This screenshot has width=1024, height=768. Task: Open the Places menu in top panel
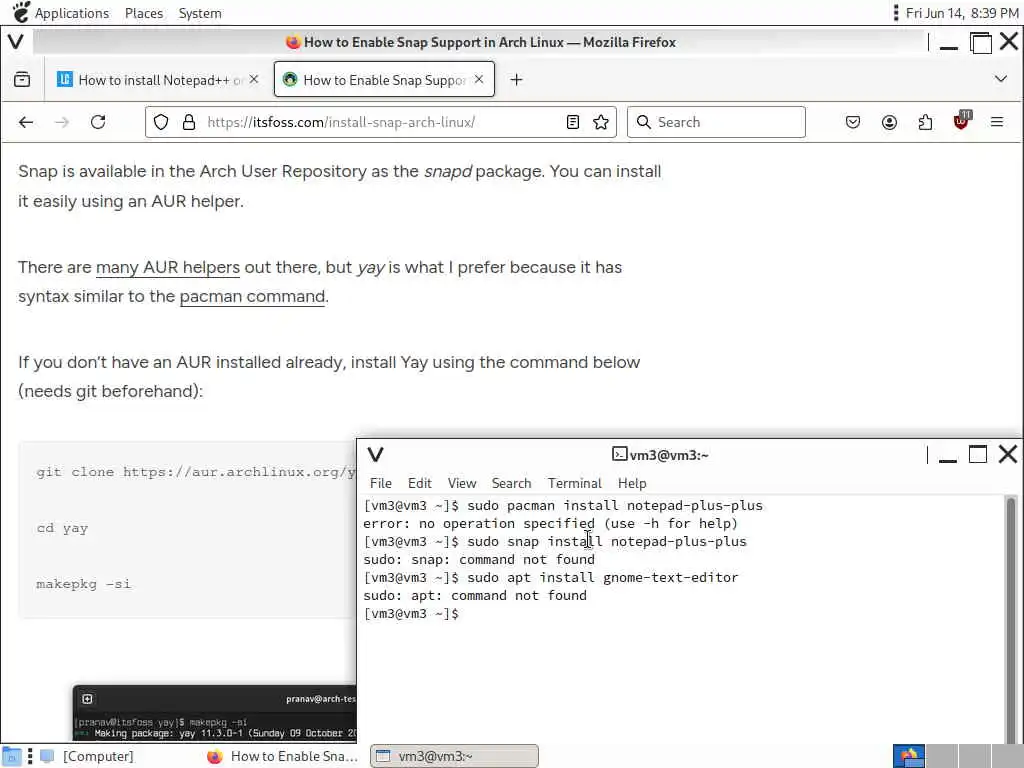(x=144, y=13)
